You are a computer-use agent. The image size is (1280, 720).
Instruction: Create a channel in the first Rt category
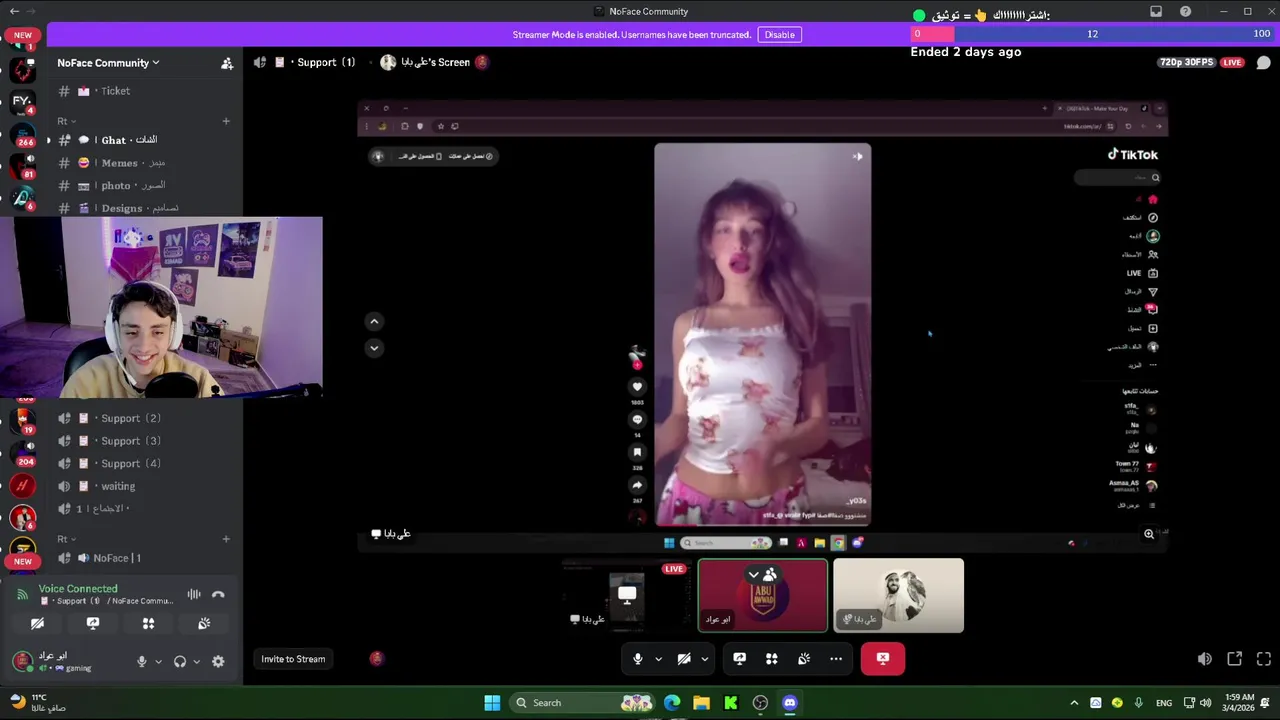pyautogui.click(x=226, y=121)
